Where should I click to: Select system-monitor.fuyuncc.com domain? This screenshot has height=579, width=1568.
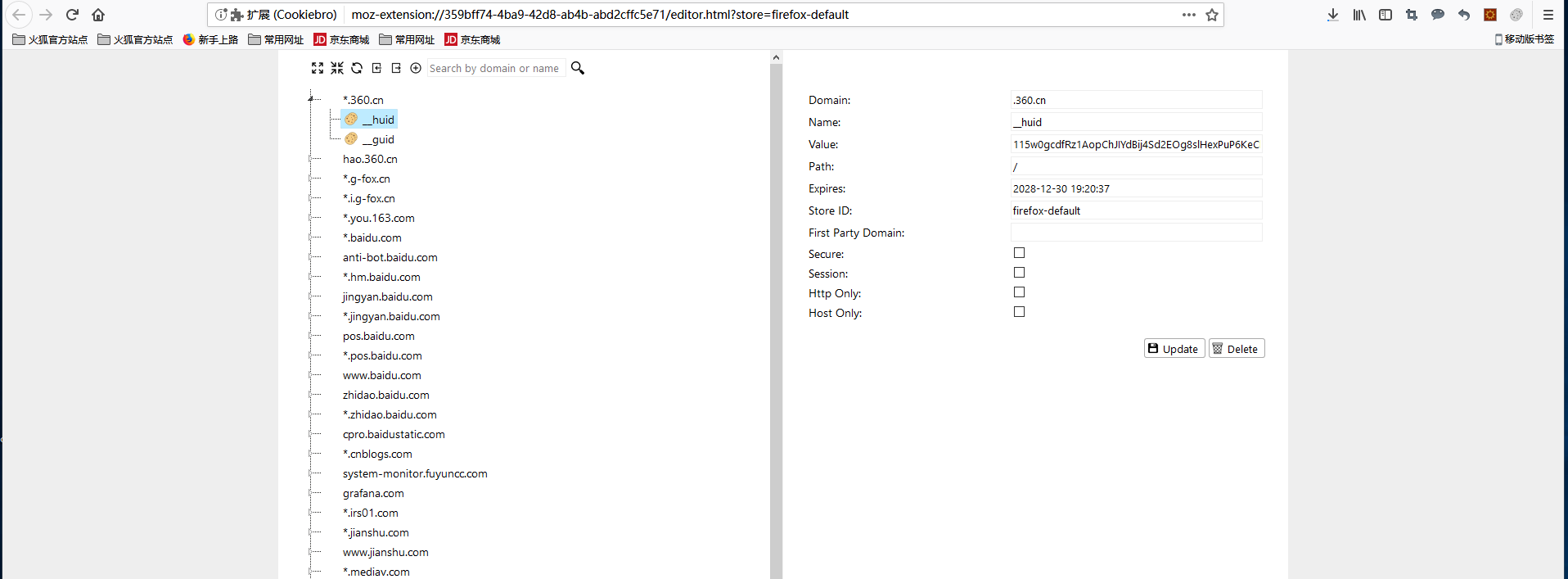click(415, 473)
